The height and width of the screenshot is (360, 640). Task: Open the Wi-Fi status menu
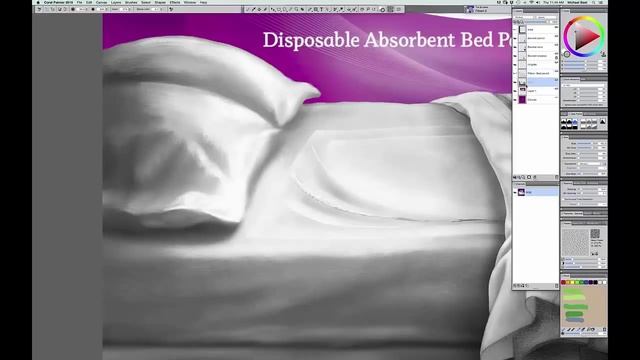[531, 2]
